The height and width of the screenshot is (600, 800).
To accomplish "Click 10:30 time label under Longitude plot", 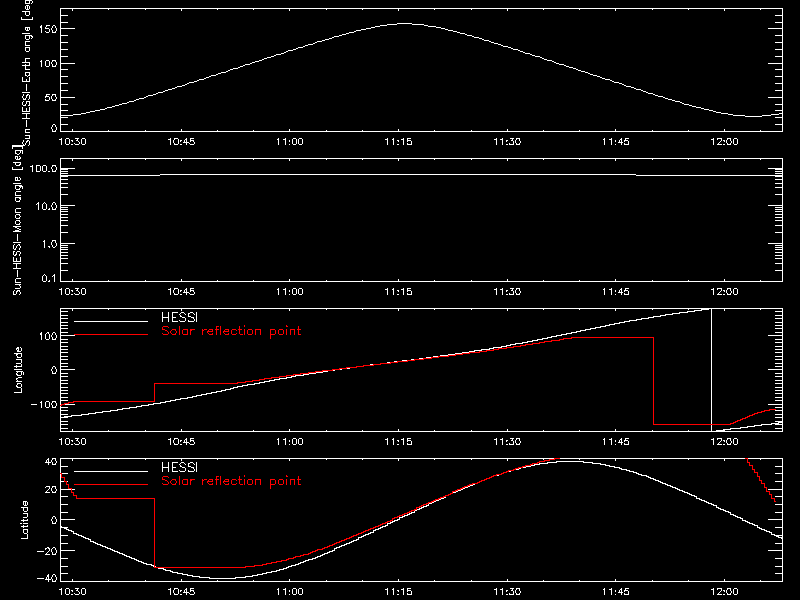I will [x=72, y=442].
